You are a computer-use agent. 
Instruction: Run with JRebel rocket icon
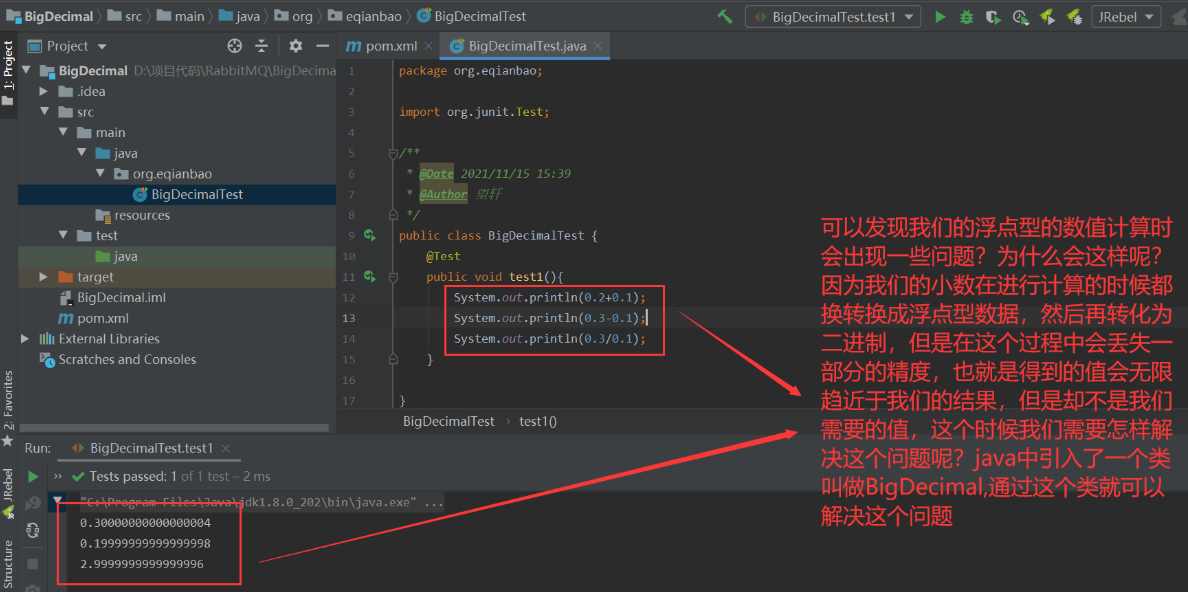tap(1047, 17)
